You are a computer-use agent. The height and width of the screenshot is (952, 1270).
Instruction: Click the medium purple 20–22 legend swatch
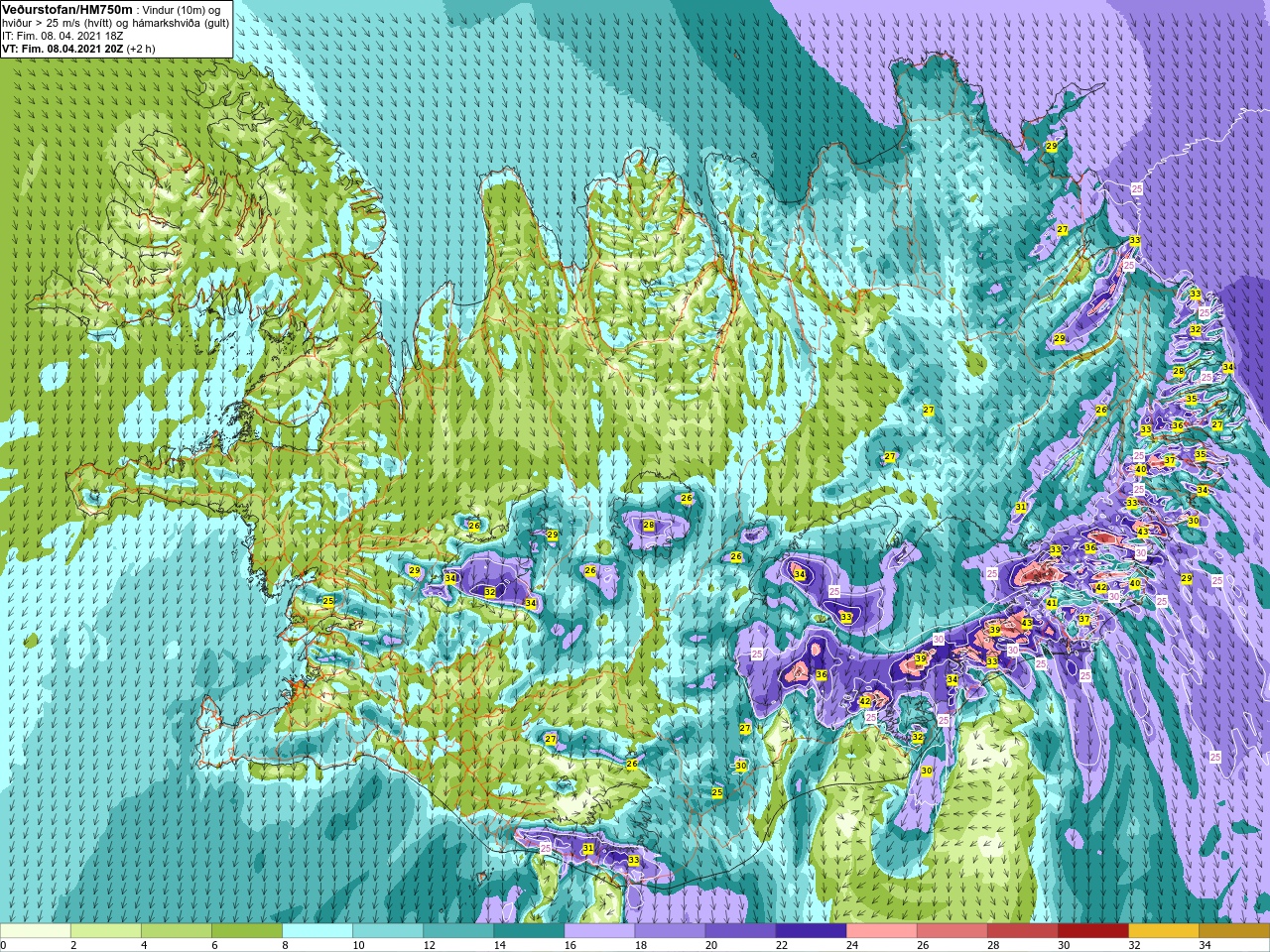(740, 931)
